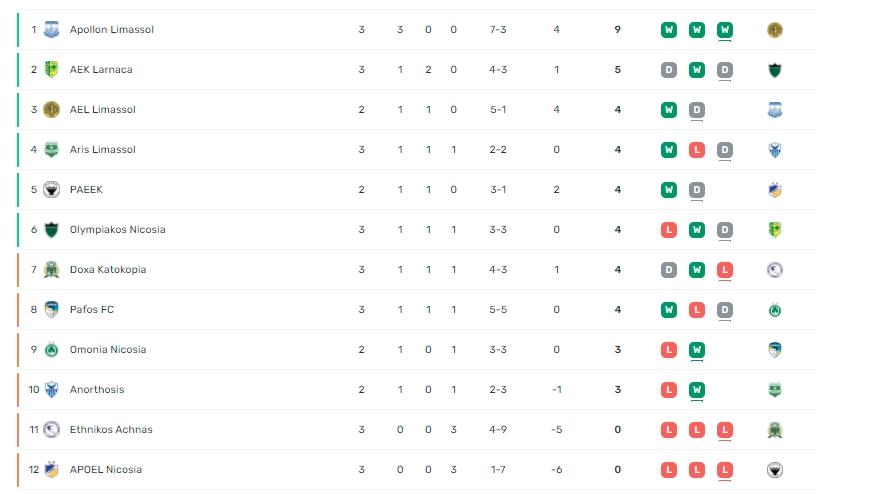
Task: Open the Anorthosis team link
Action: pos(97,389)
